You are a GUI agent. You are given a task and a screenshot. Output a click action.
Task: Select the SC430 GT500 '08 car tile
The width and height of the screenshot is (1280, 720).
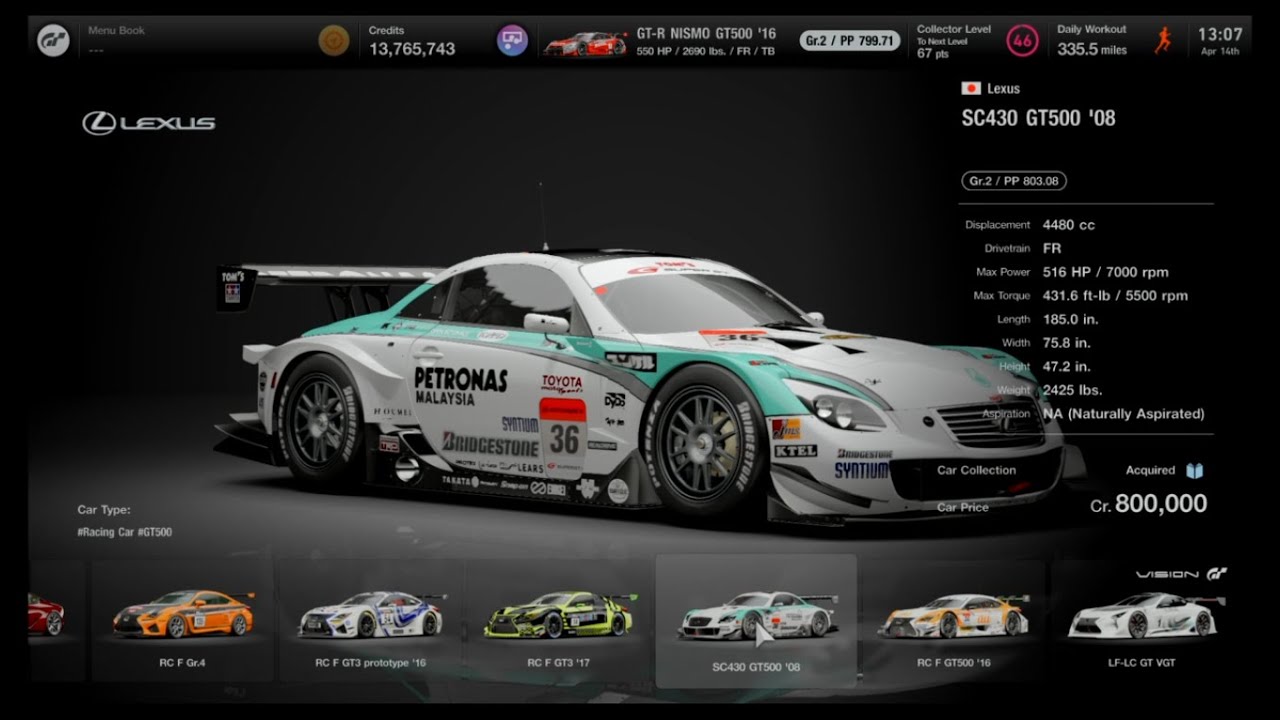(756, 621)
